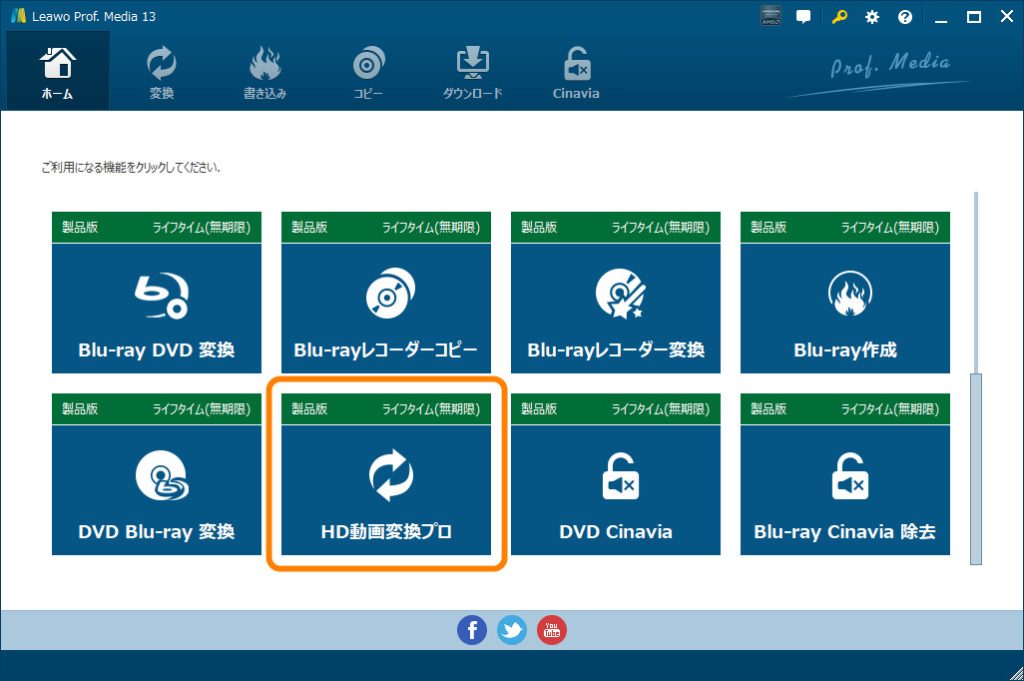Open the YouTube icon at the bottom
The image size is (1024, 681).
[x=551, y=630]
